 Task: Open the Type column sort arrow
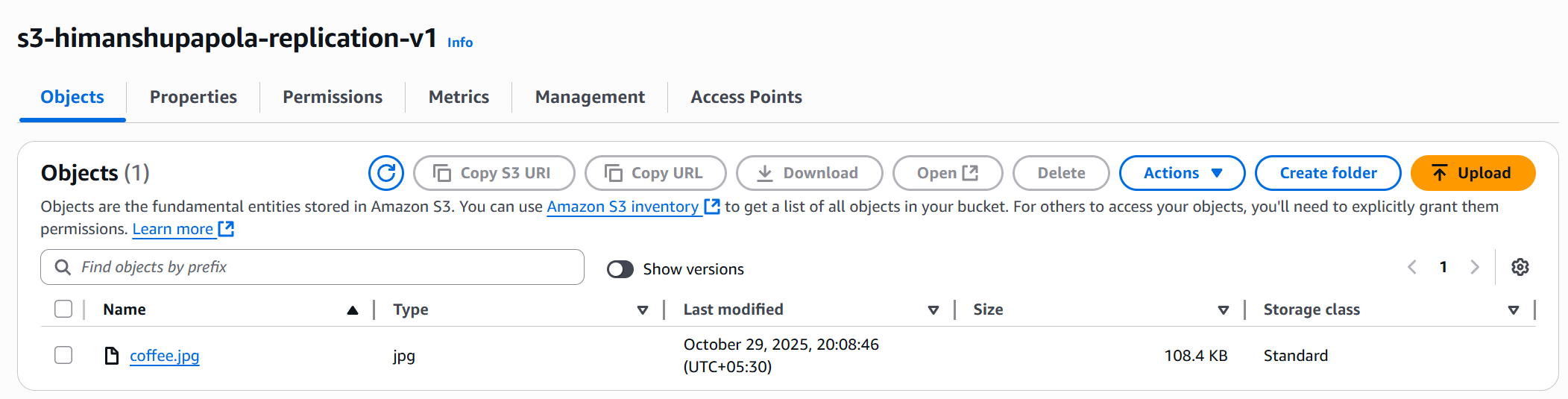point(642,310)
